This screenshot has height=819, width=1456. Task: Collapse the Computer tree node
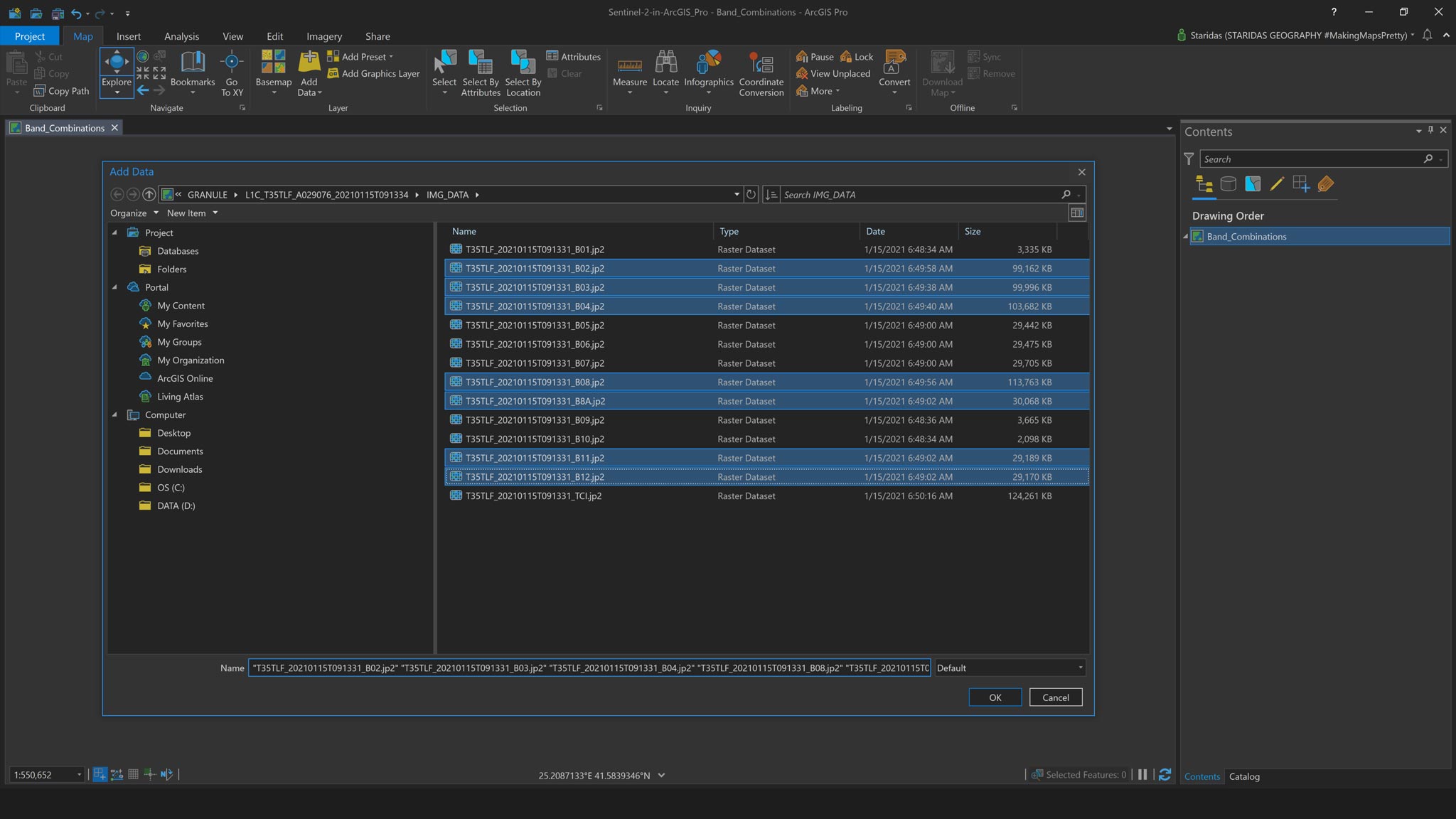tap(114, 414)
